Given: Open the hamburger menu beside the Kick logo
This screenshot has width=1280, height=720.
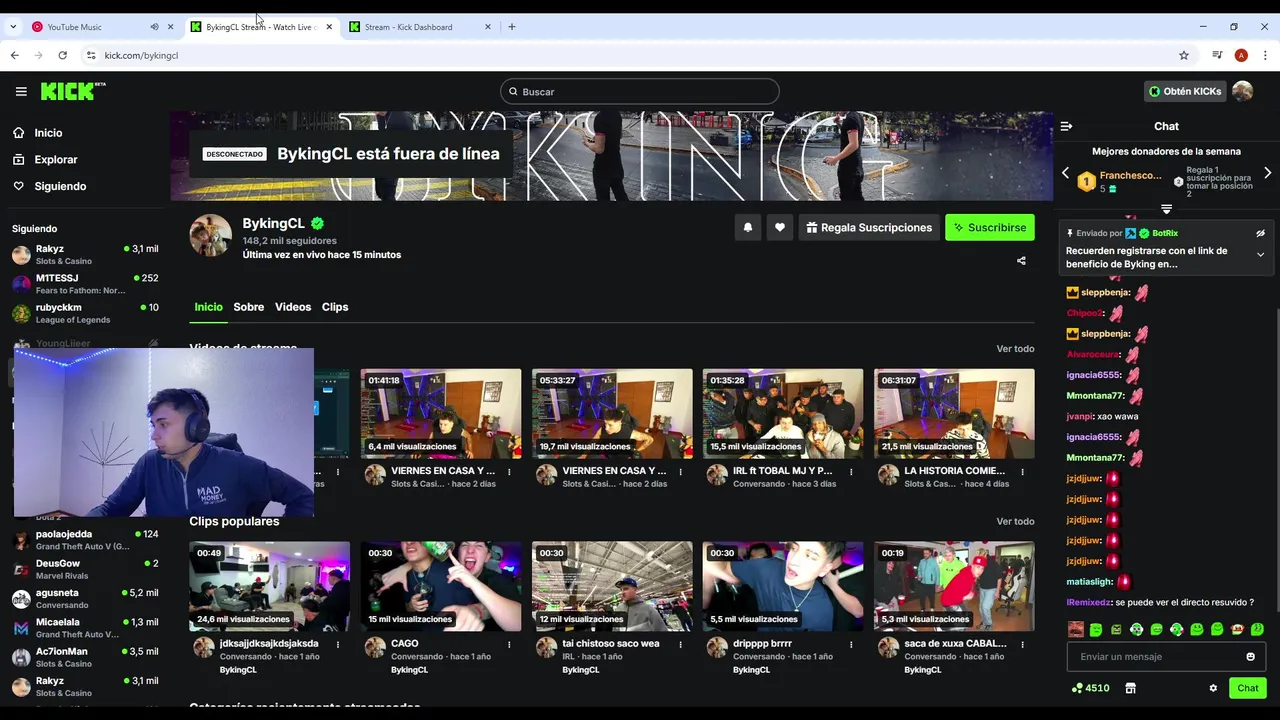Looking at the screenshot, I should point(21,91).
